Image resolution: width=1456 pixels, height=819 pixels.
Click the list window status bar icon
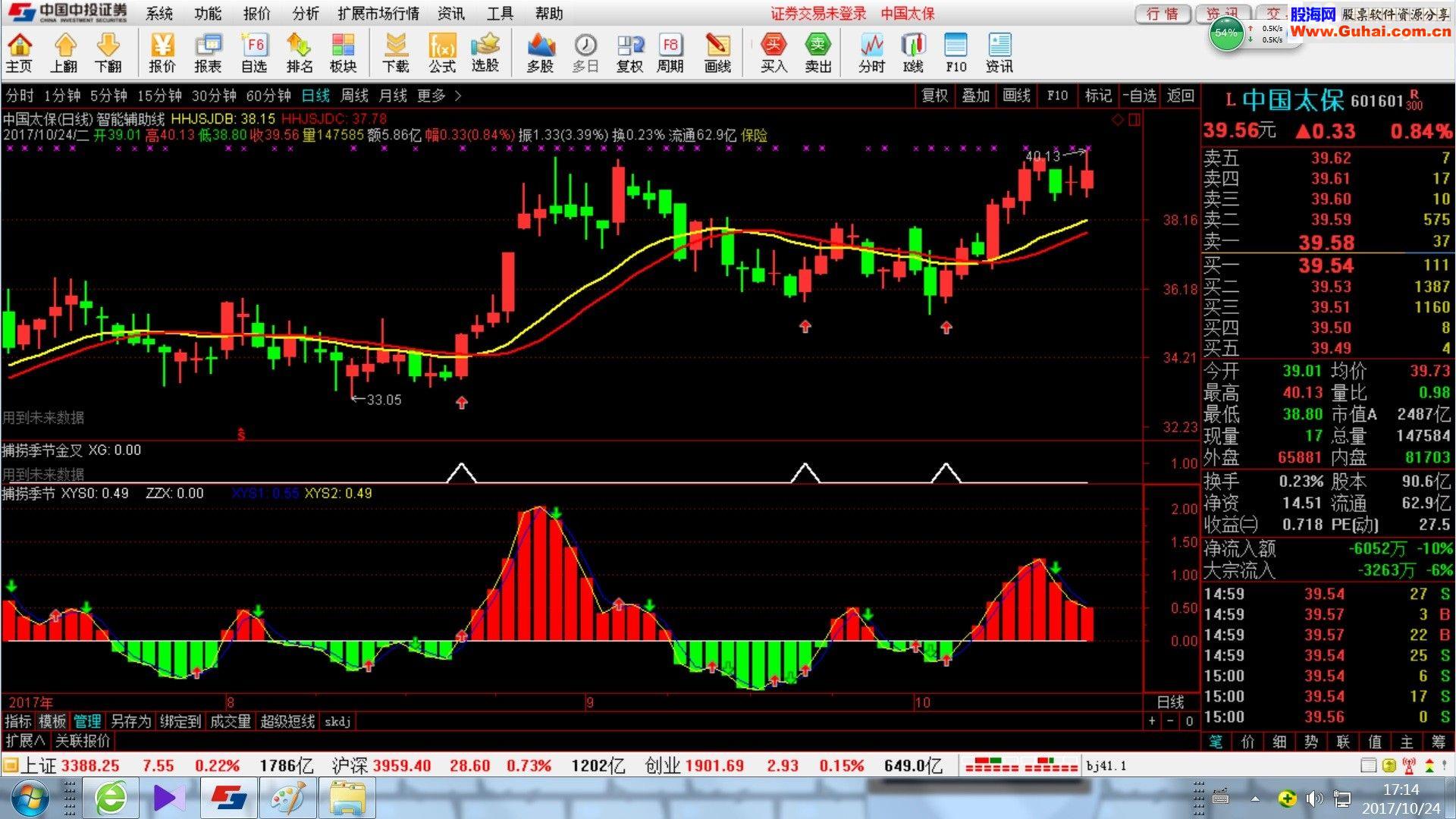[x=1369, y=766]
